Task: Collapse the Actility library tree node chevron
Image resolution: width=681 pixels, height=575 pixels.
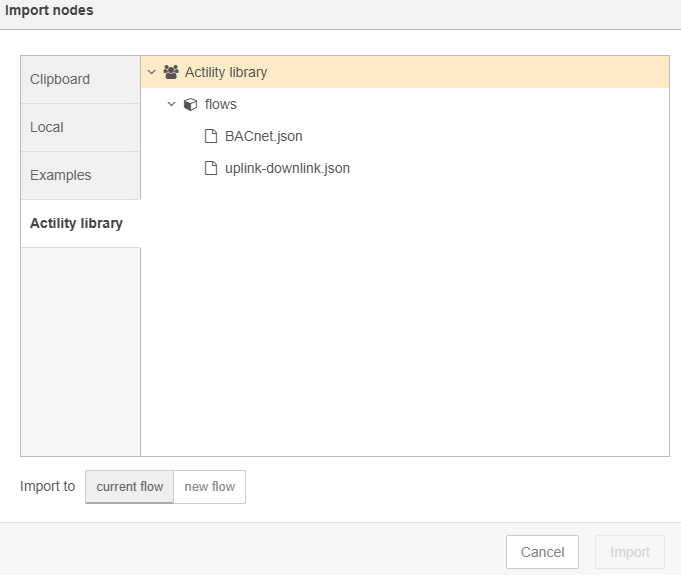Action: tap(151, 72)
